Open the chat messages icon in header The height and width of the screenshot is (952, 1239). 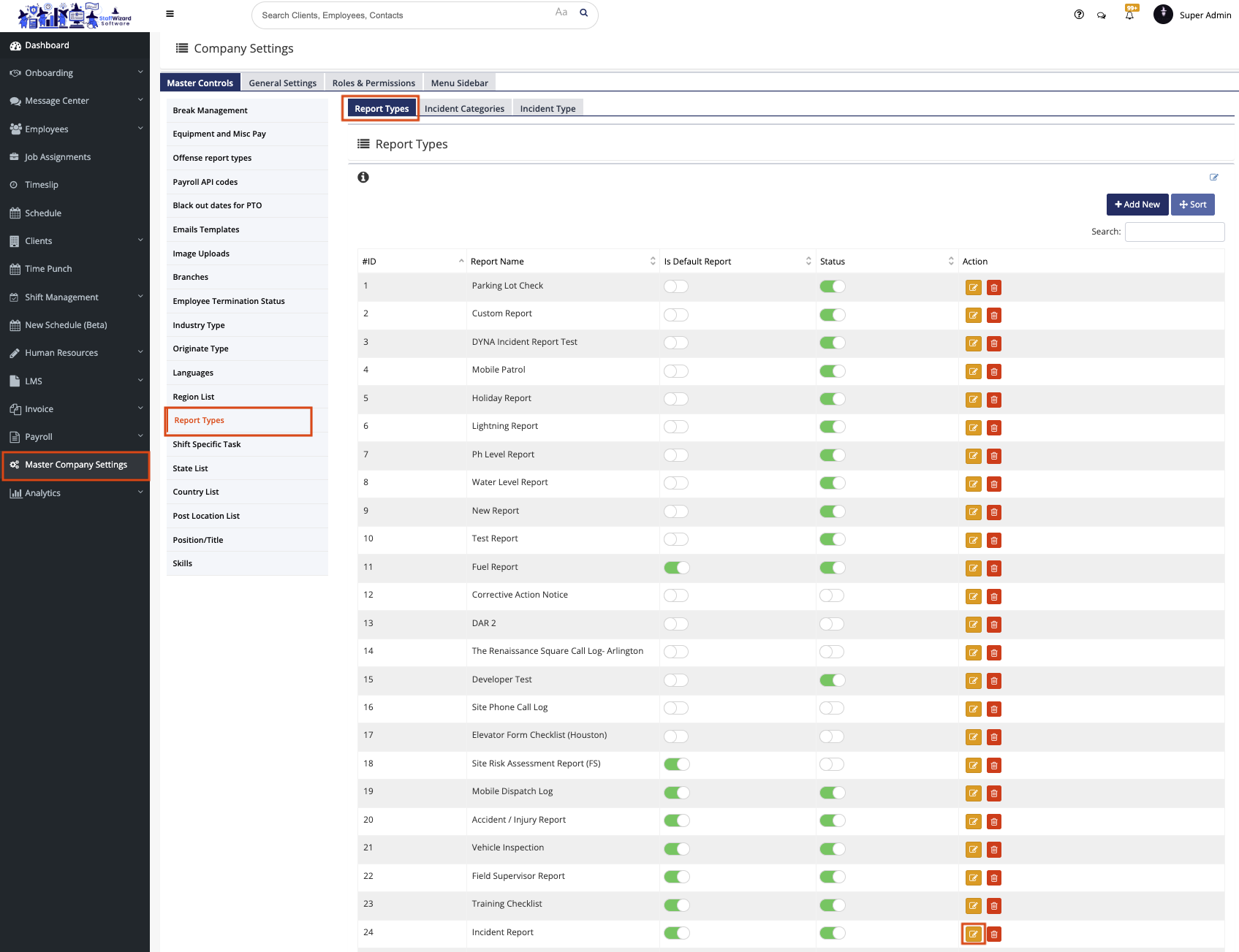(1102, 15)
